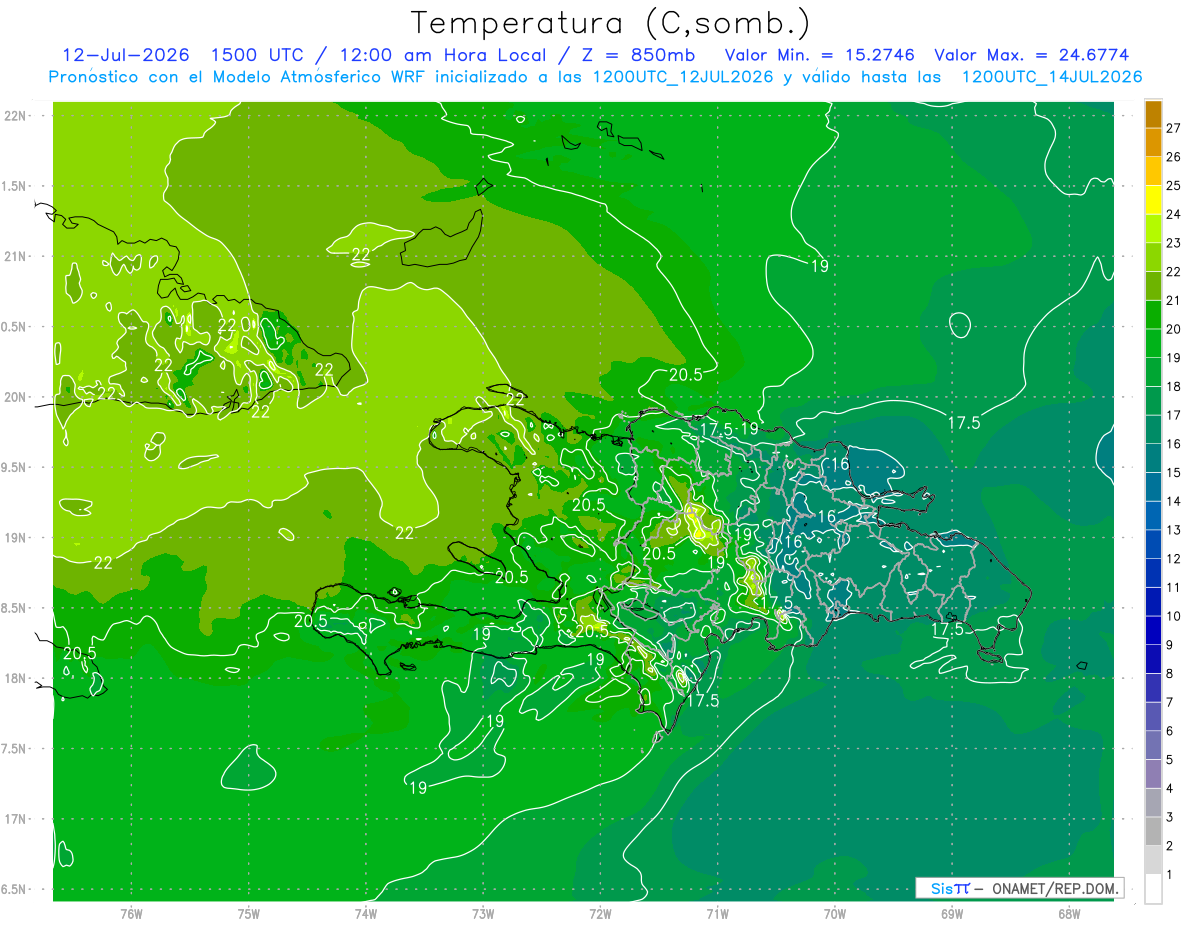Click the color scale label 25
Screen dimensions: 1200x927
[1174, 185]
